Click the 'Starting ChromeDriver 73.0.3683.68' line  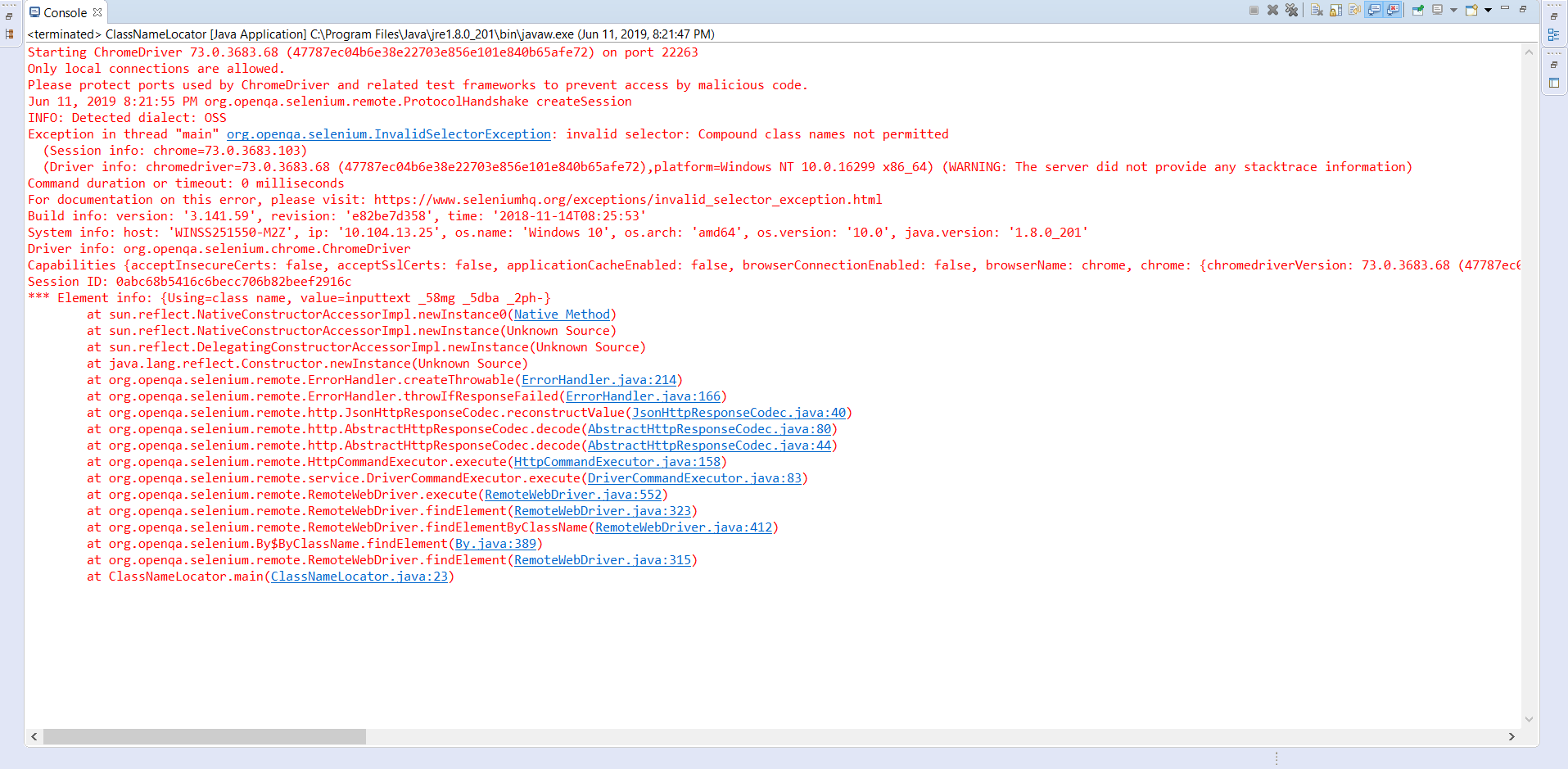click(x=363, y=52)
